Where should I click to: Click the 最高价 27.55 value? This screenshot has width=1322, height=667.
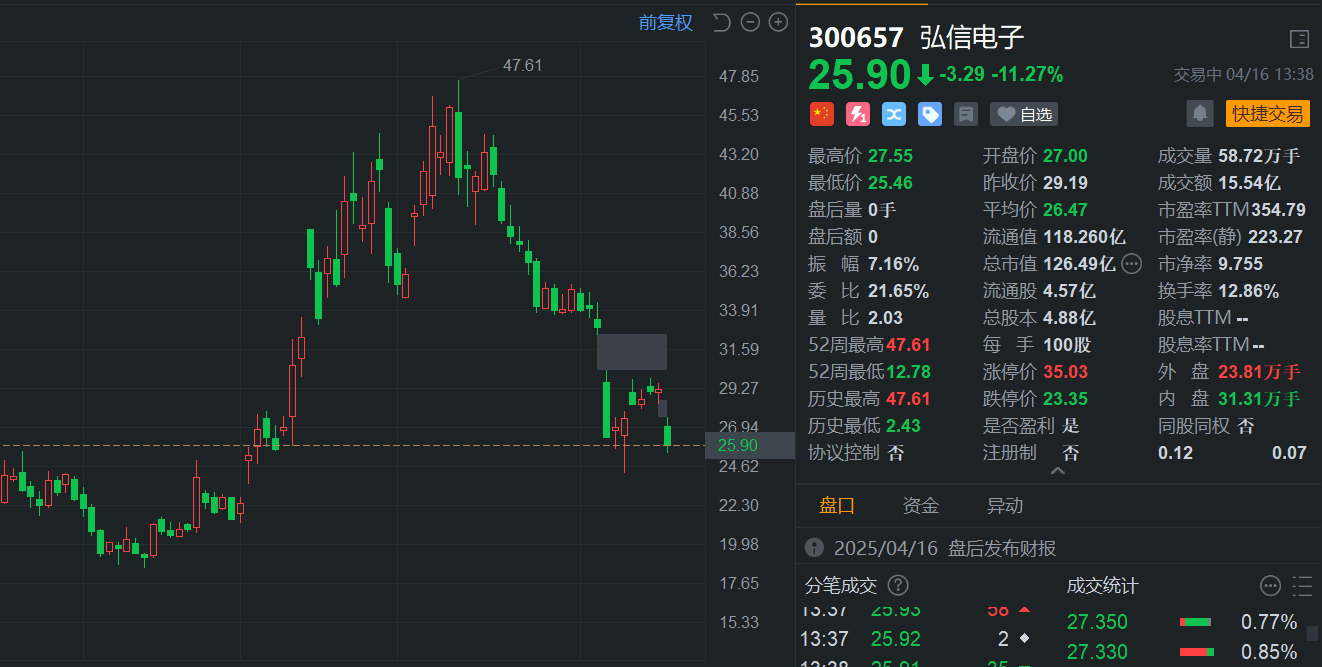pyautogui.click(x=892, y=156)
